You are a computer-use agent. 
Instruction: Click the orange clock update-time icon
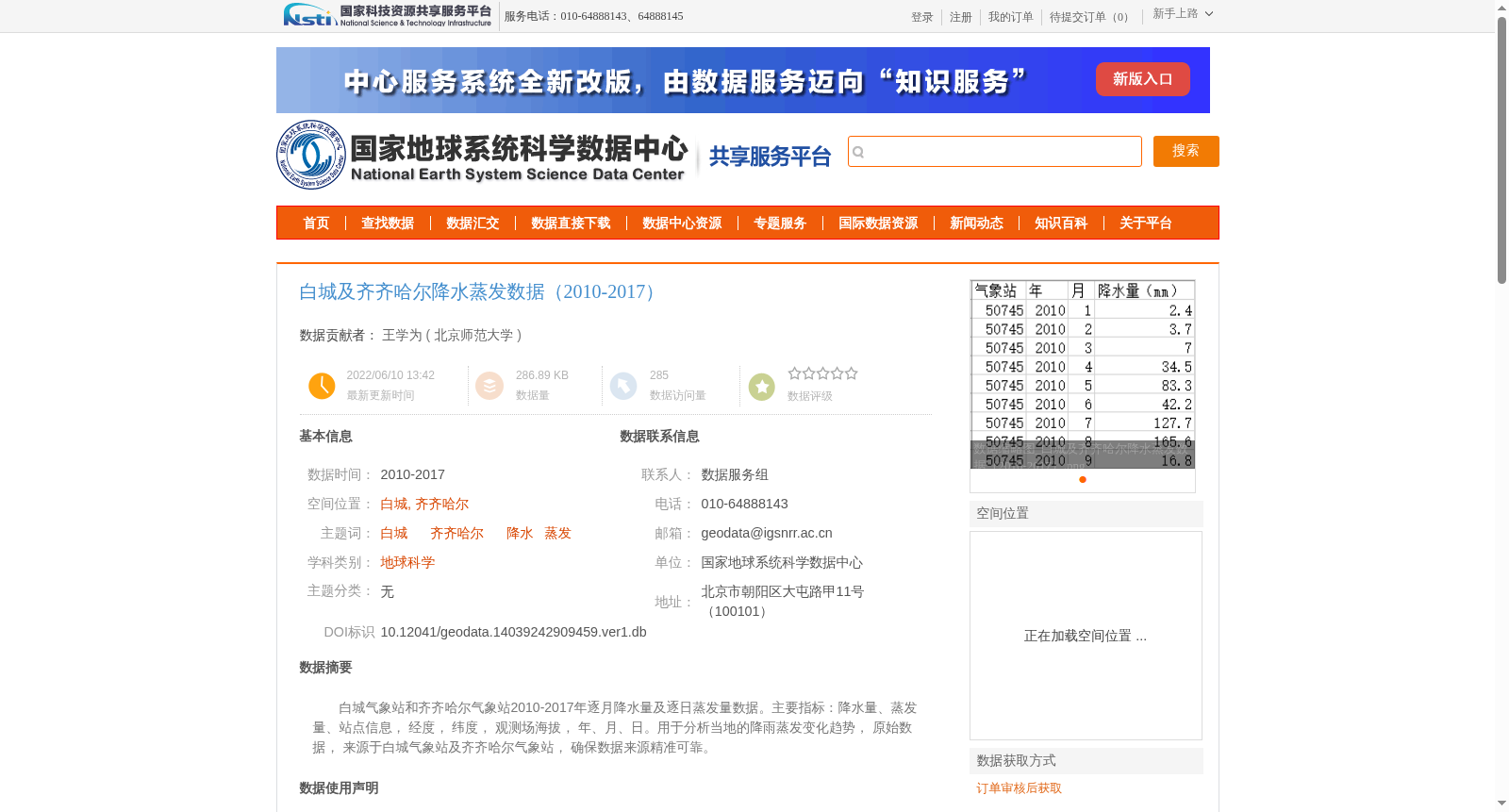click(322, 386)
